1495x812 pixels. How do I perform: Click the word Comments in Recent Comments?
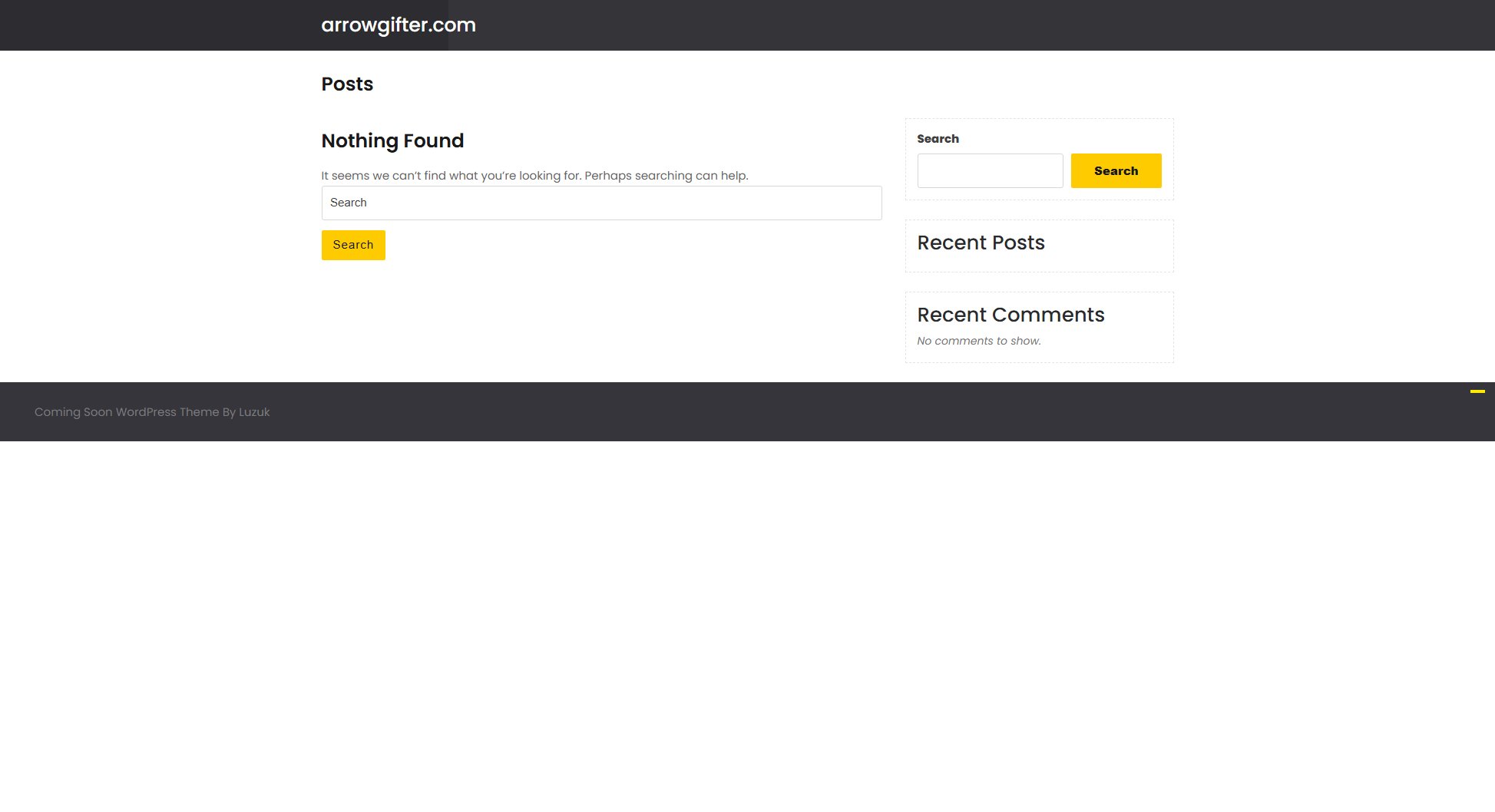1048,315
